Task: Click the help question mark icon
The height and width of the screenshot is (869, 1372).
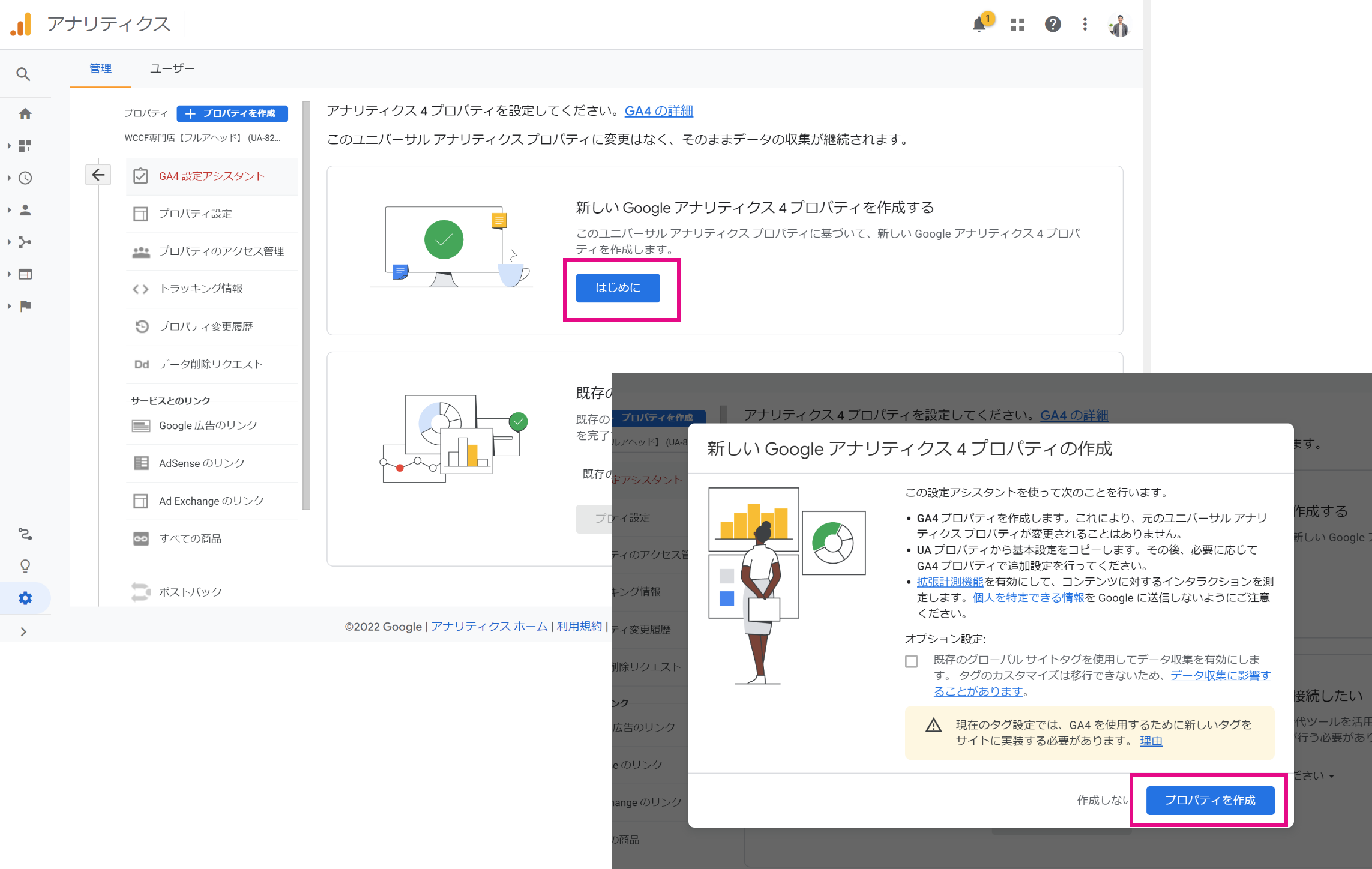Action: (x=1053, y=25)
